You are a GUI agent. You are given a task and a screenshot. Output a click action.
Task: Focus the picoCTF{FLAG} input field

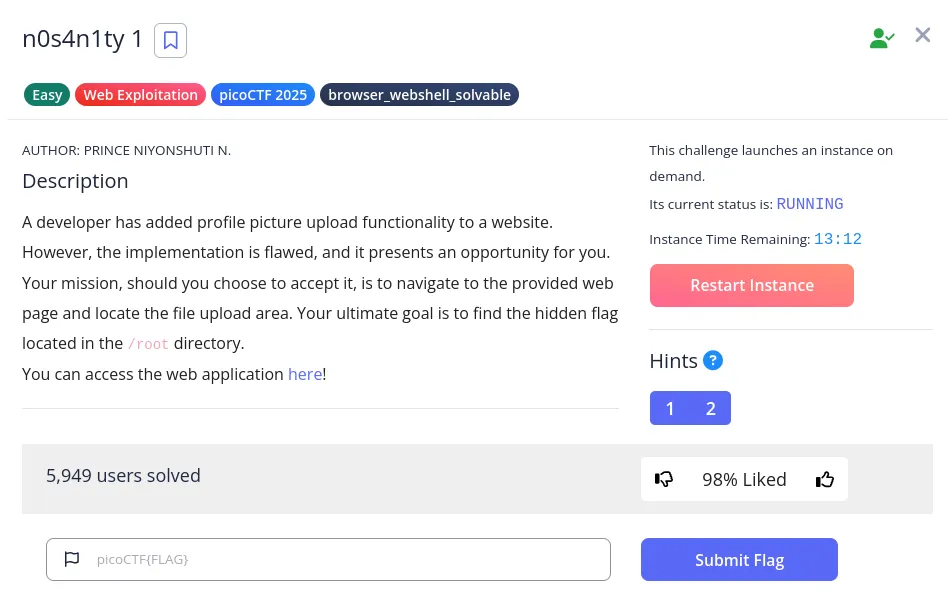pyautogui.click(x=340, y=560)
